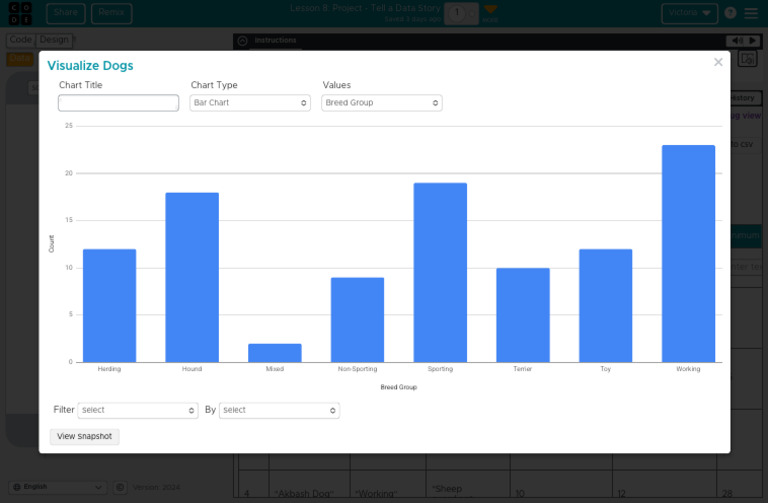This screenshot has width=768, height=503.
Task: Click the Code.org logo icon
Action: pos(20,13)
